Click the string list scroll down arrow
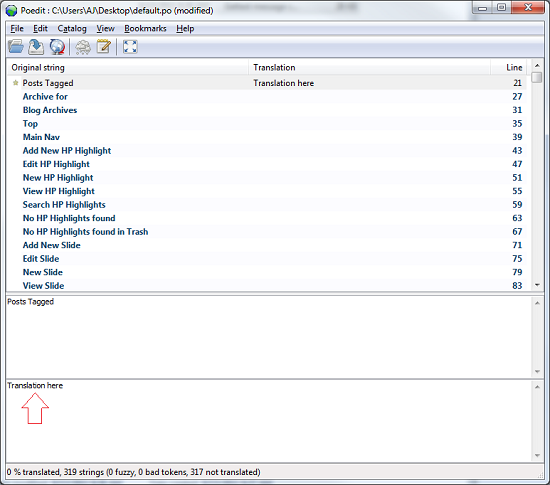 [537, 285]
